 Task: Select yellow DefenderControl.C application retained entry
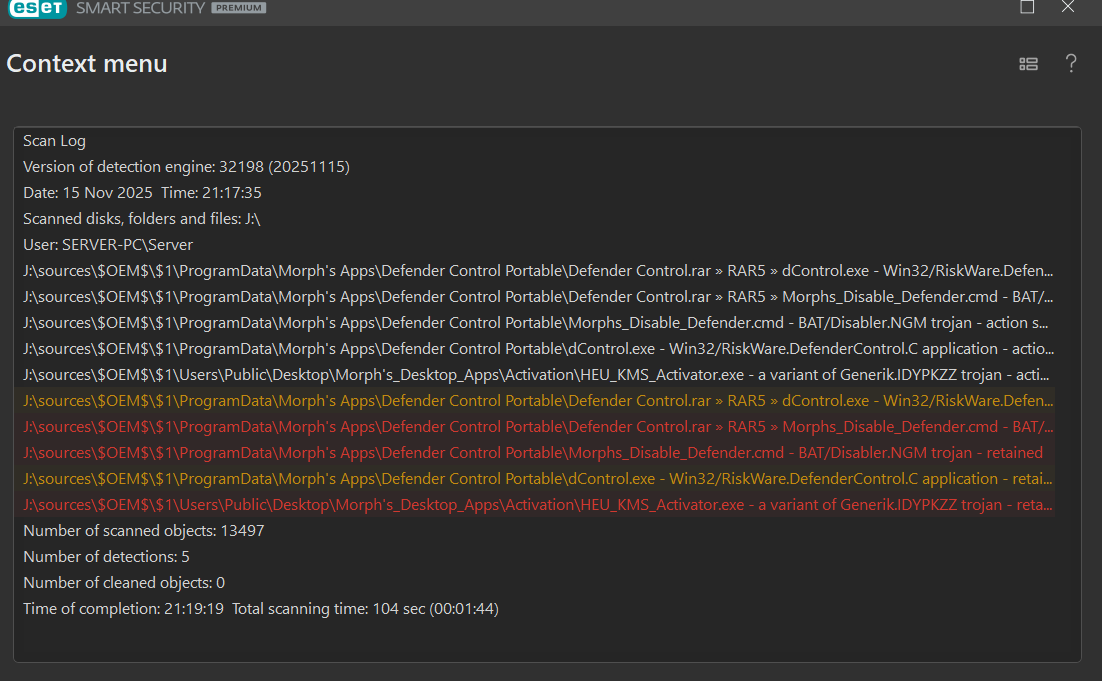[538, 478]
